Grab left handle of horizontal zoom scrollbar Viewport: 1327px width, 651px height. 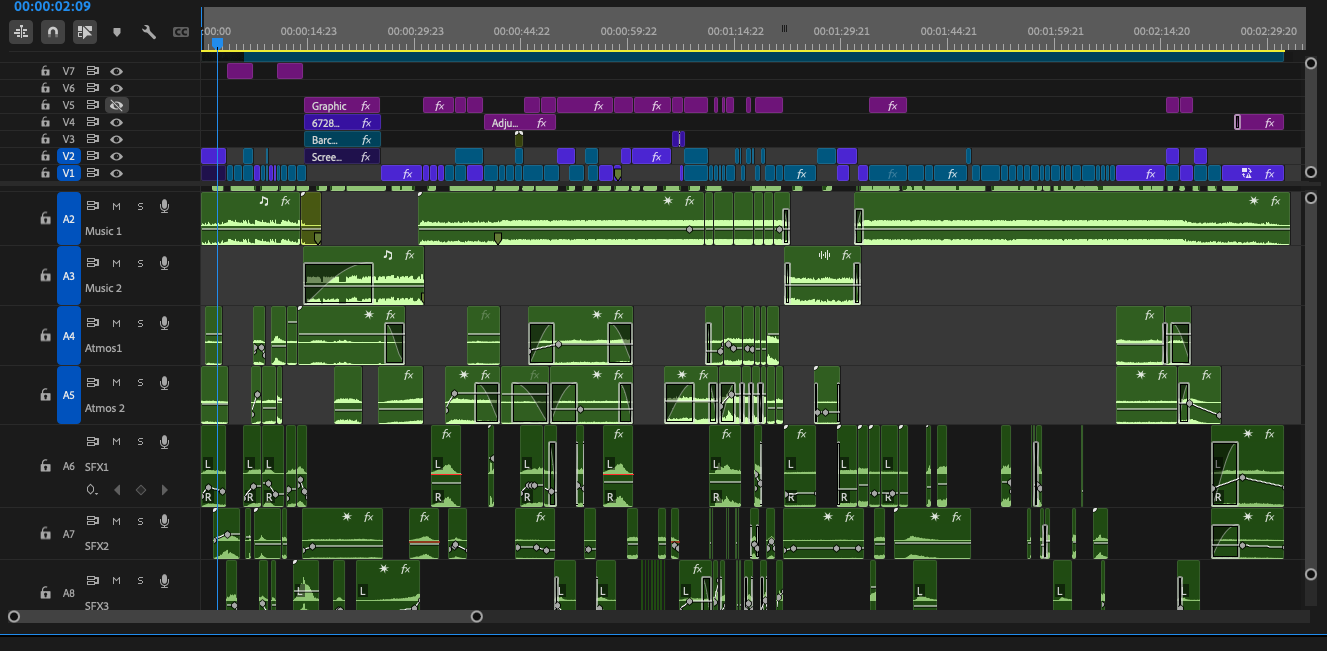pyautogui.click(x=13, y=616)
